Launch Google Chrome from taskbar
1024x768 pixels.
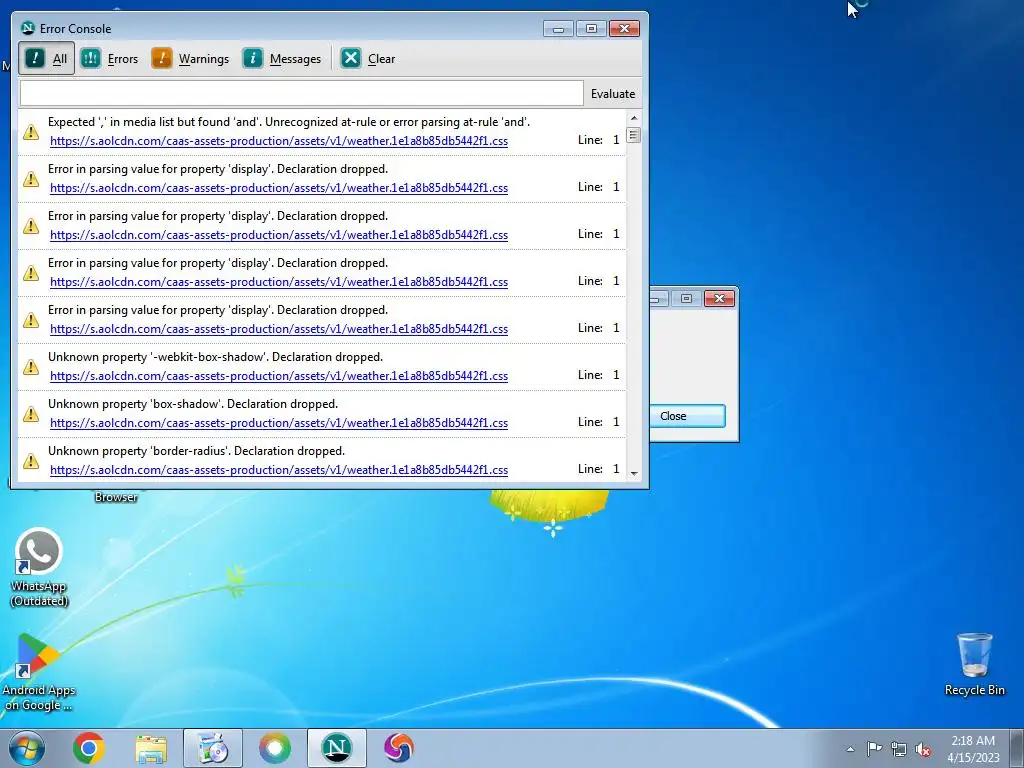[x=89, y=748]
